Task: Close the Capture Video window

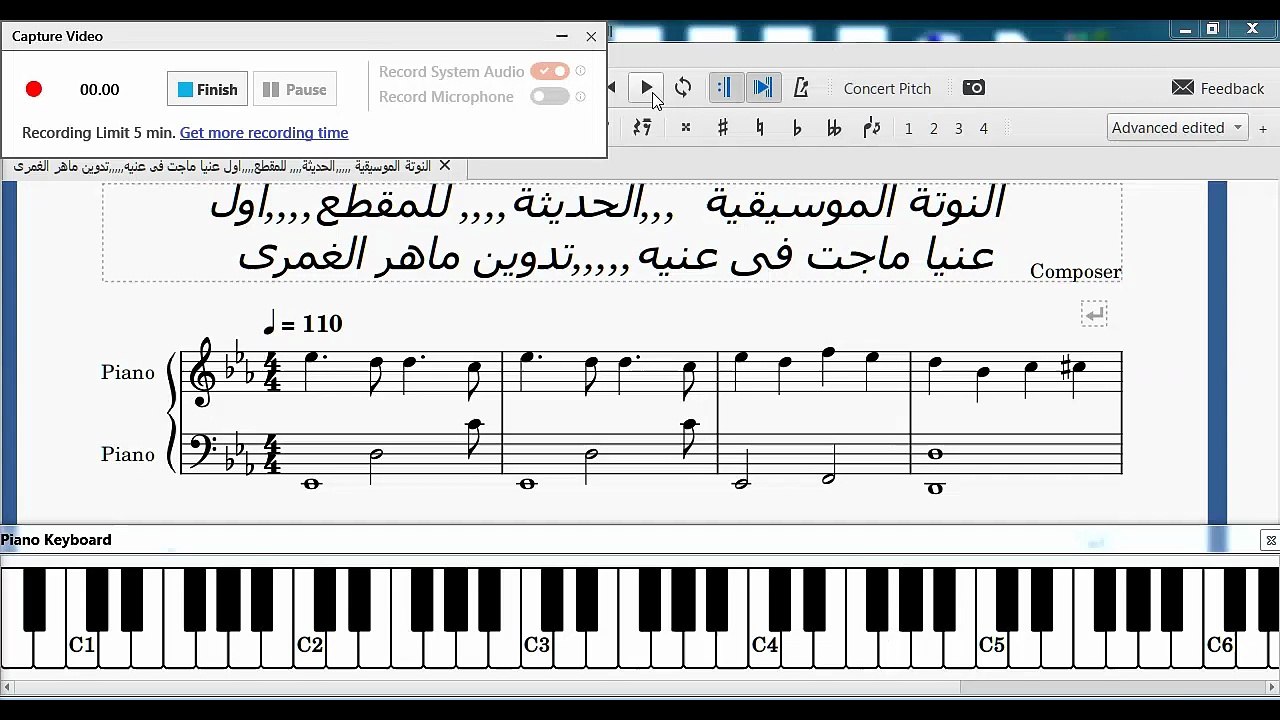Action: click(591, 36)
